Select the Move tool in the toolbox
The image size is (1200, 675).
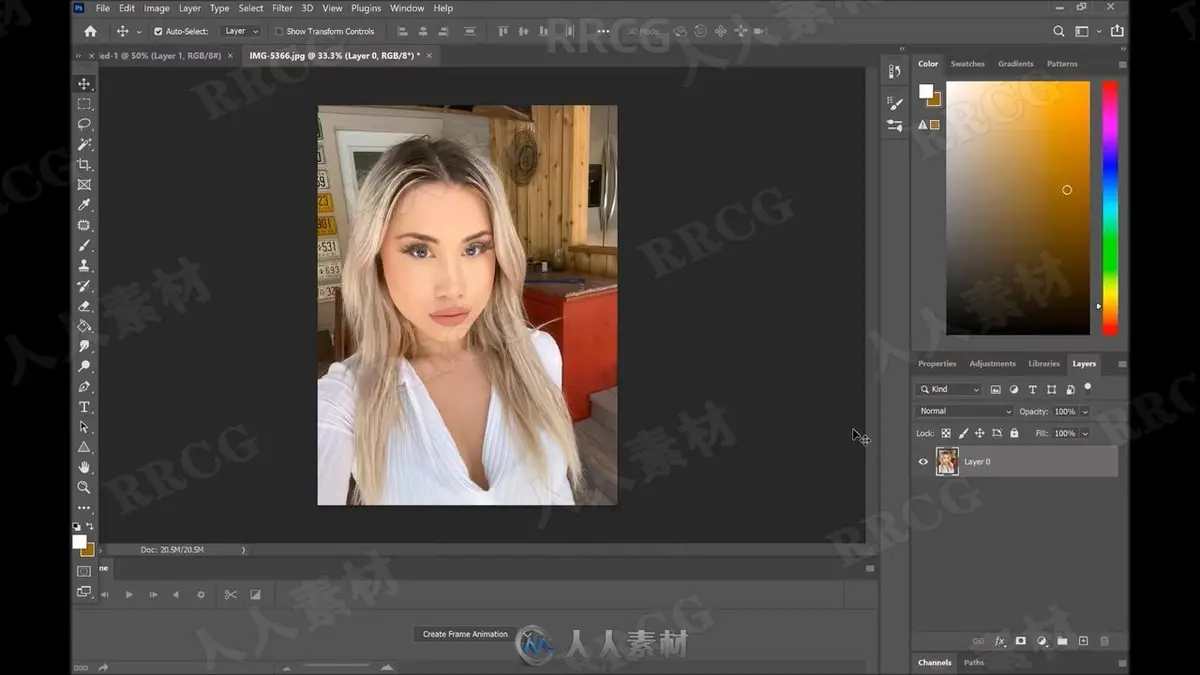tap(84, 84)
